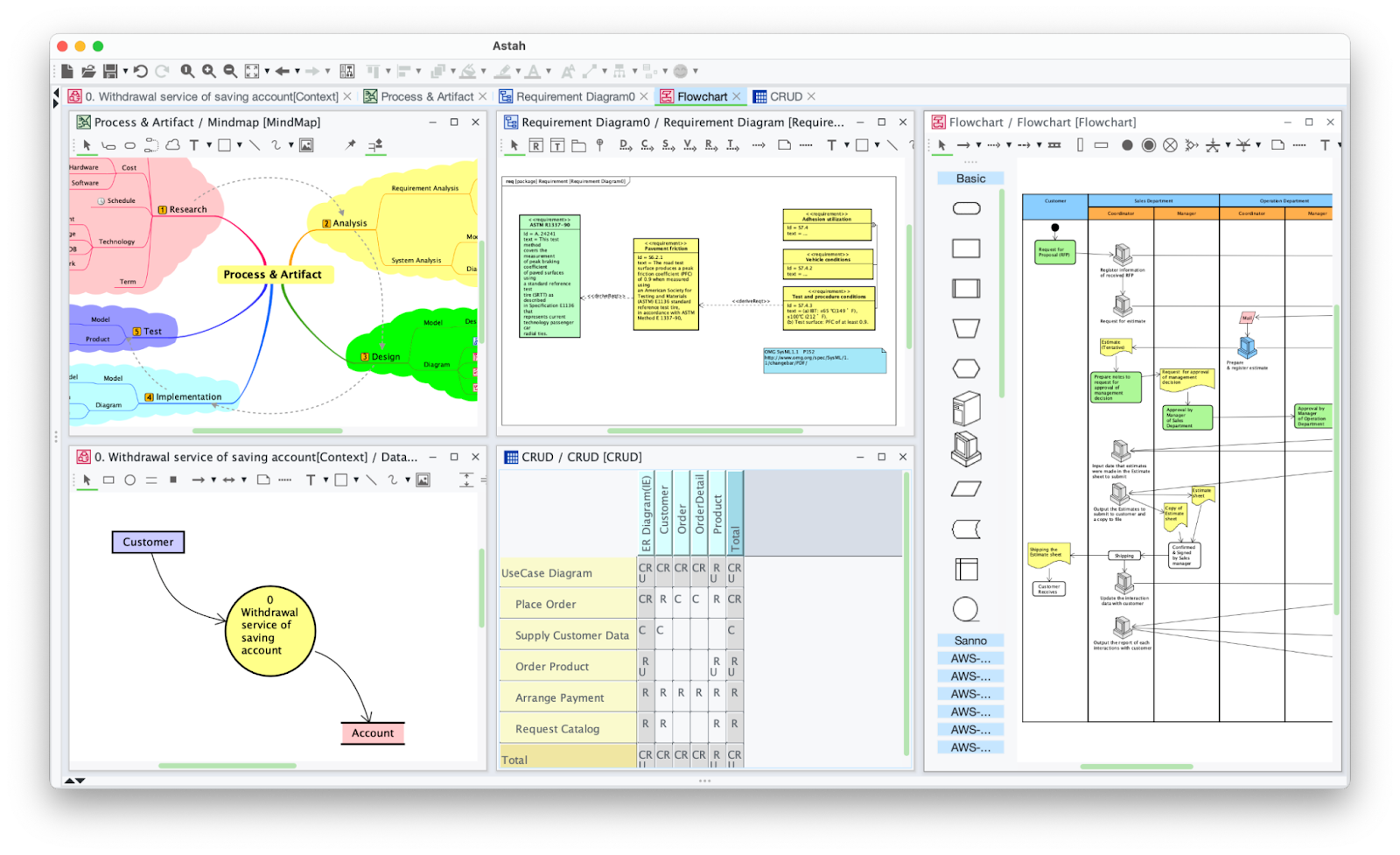Open the data flow arrow dropdown in DFD toolbar
The height and width of the screenshot is (855, 1400).
click(213, 480)
